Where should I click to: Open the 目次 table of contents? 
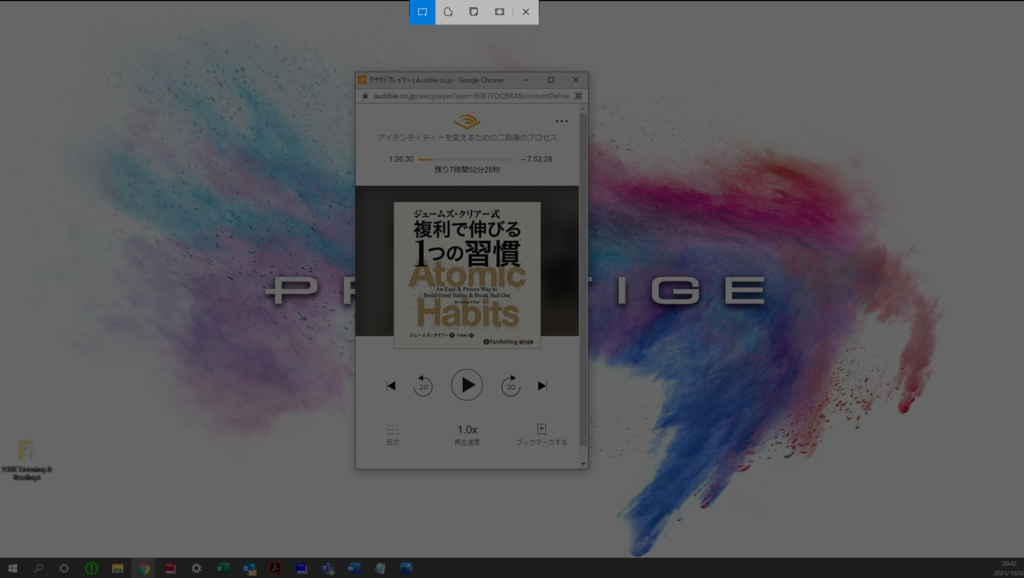click(x=392, y=435)
